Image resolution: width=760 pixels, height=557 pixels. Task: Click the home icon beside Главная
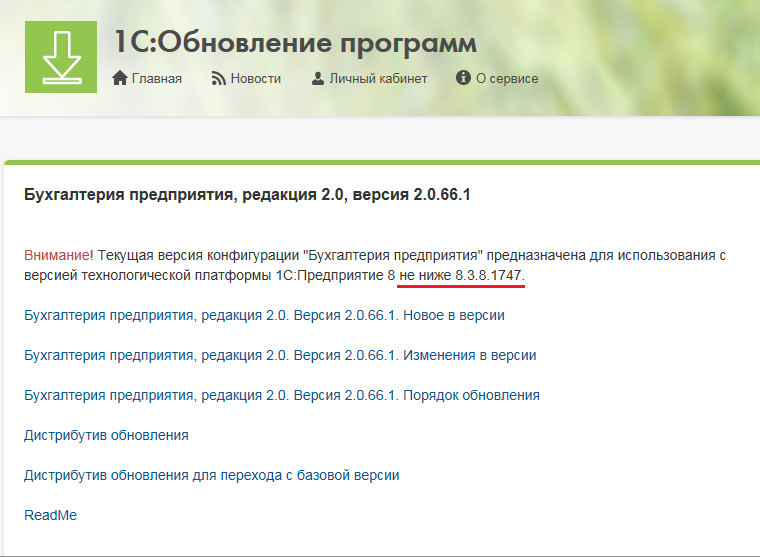coord(120,78)
